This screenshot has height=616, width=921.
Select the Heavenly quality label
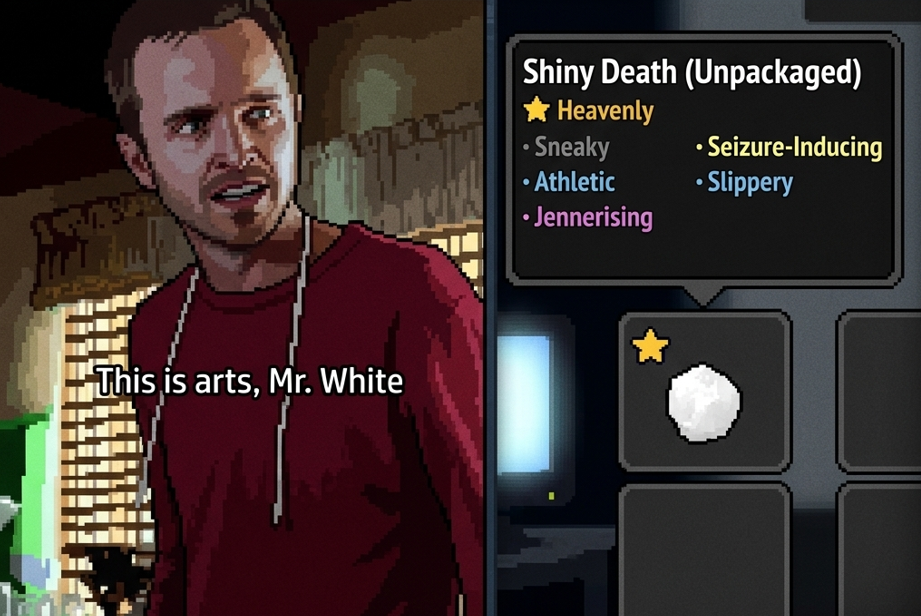point(605,110)
